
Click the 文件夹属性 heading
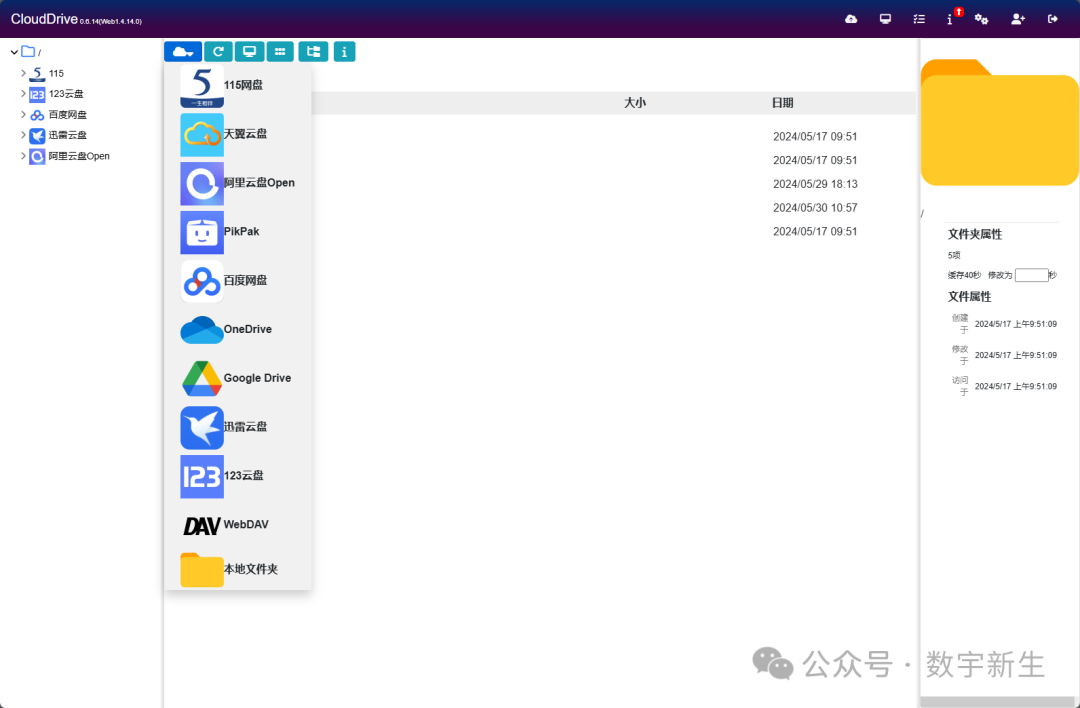point(975,234)
